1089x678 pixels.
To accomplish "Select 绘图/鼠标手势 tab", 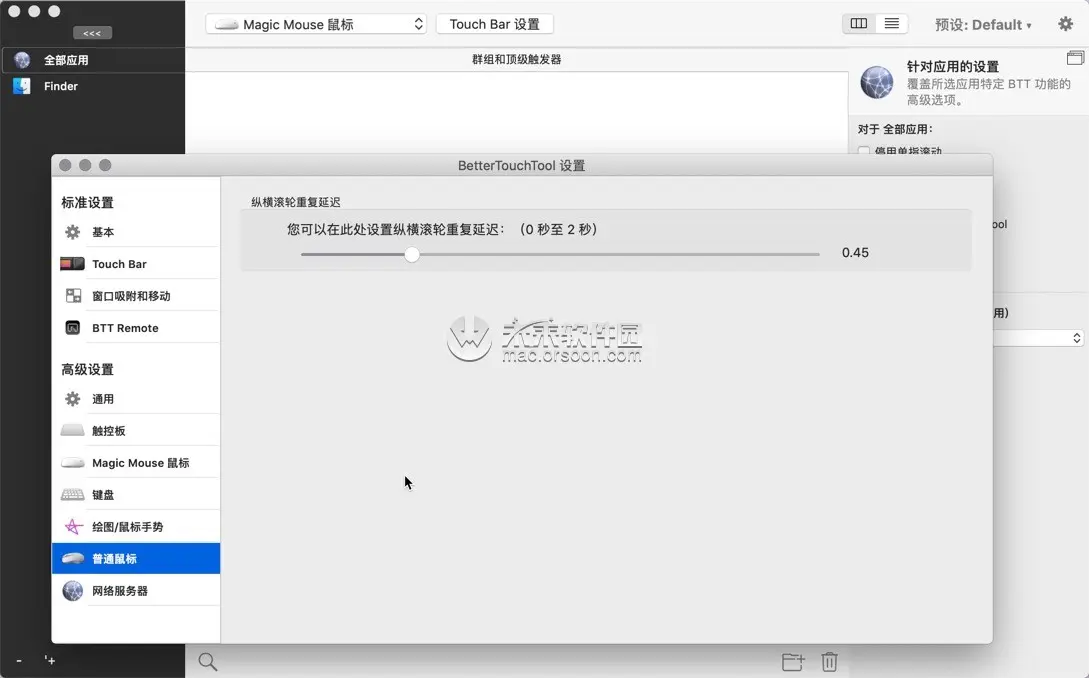I will tap(136, 527).
